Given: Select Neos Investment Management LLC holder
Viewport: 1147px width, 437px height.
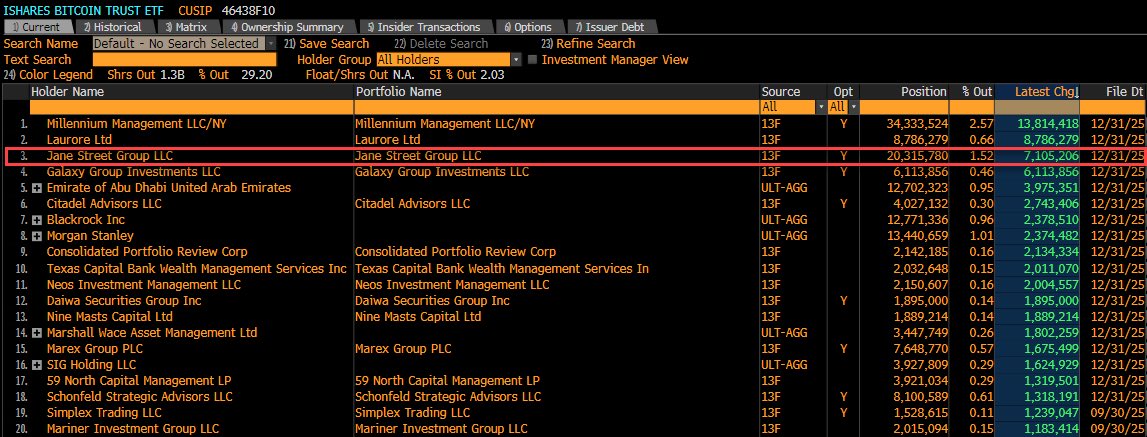Looking at the screenshot, I should click(143, 285).
